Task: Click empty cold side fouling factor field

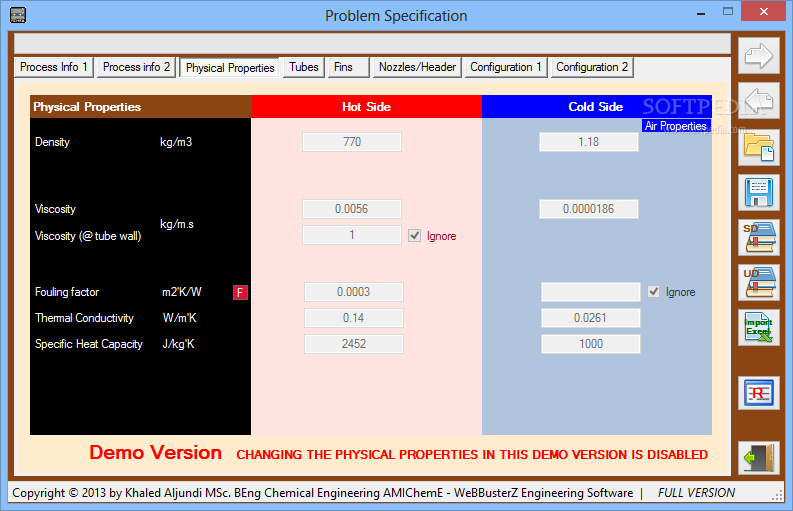Action: click(591, 292)
